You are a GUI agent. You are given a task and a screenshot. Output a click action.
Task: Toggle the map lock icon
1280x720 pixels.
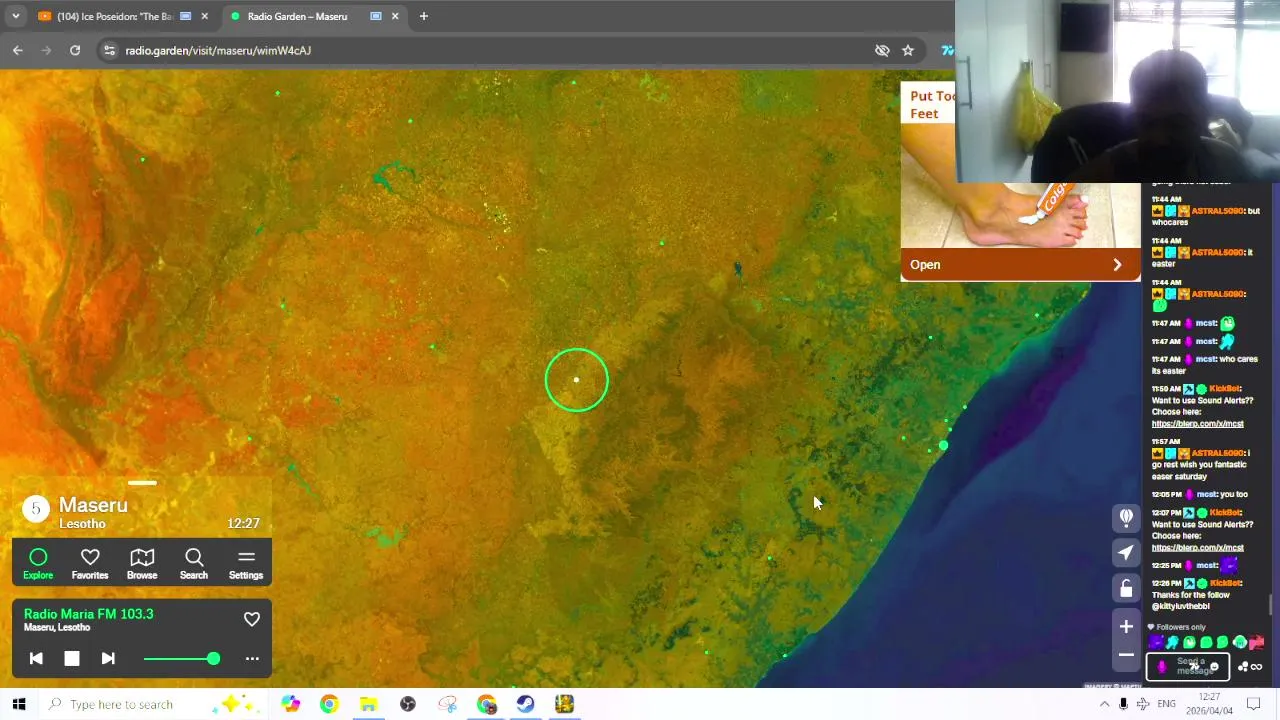(1126, 588)
